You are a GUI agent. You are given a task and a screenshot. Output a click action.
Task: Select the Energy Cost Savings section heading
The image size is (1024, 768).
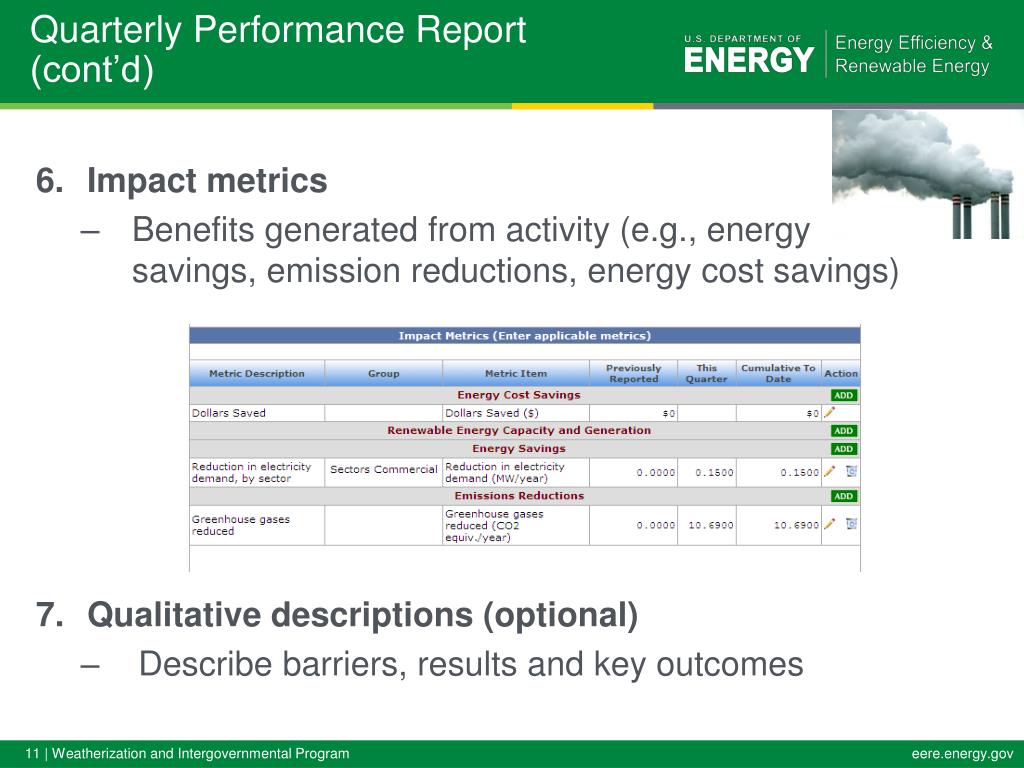coord(519,395)
